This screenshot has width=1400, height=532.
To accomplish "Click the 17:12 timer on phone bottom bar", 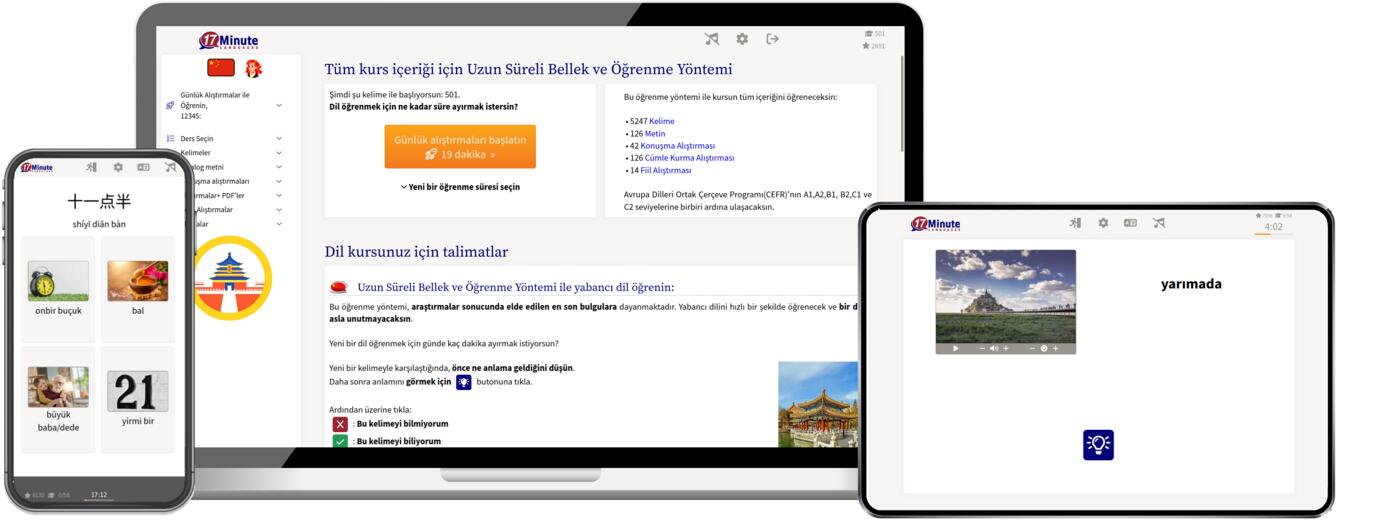I will [99, 494].
